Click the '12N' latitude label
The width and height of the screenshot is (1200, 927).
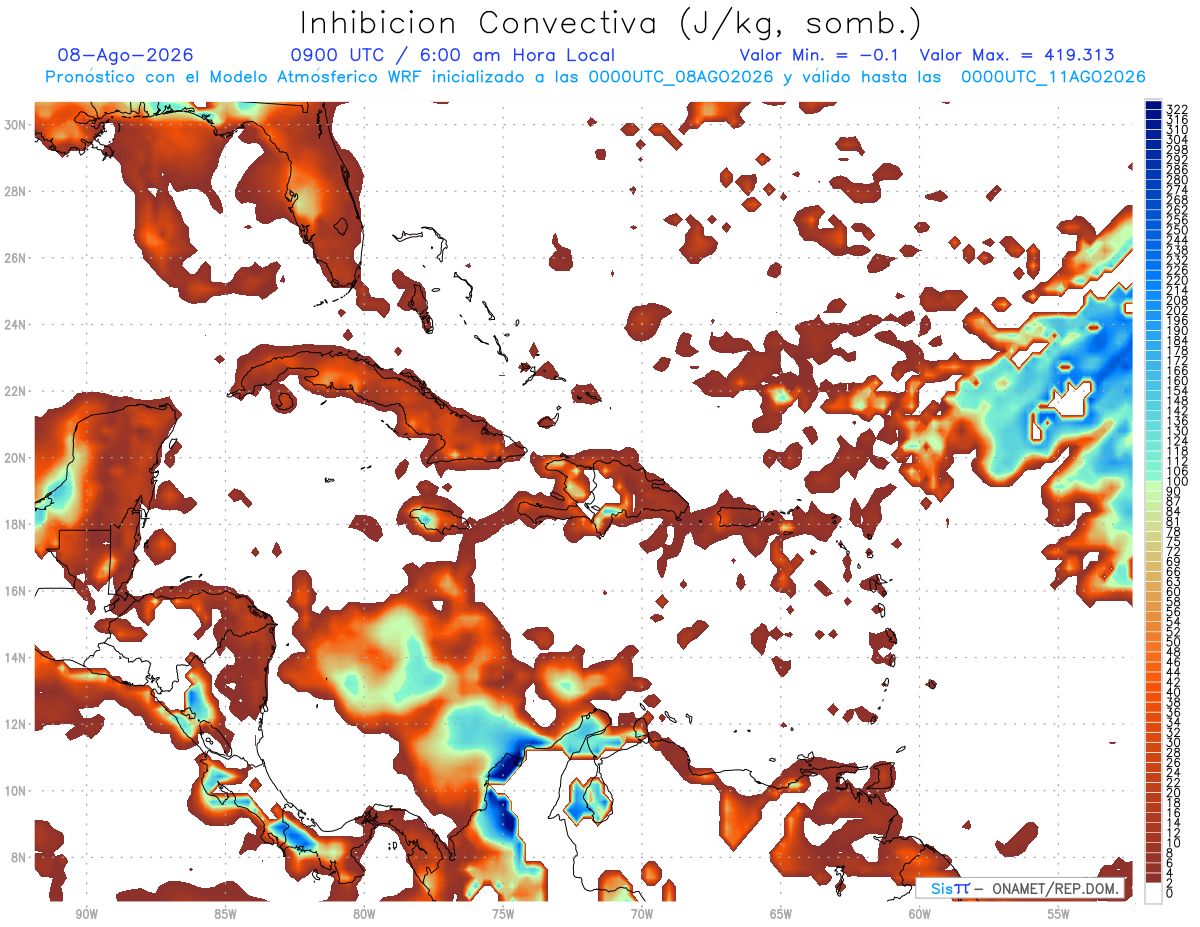(15, 723)
